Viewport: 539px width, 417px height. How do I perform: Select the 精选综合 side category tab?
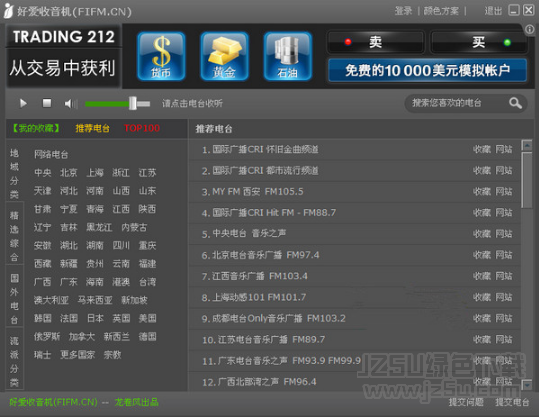[14, 236]
